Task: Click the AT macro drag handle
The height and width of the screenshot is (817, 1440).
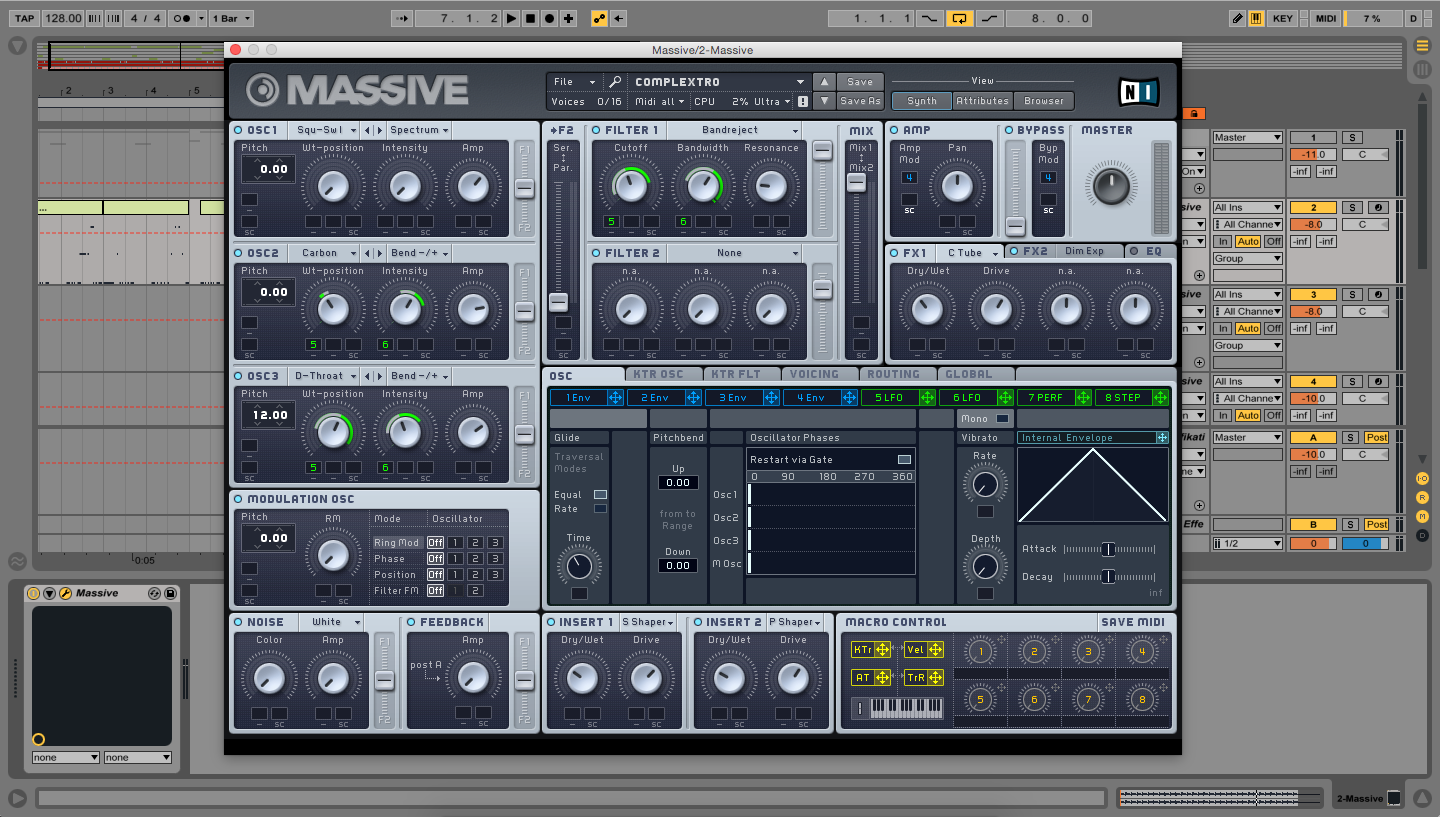Action: click(883, 678)
